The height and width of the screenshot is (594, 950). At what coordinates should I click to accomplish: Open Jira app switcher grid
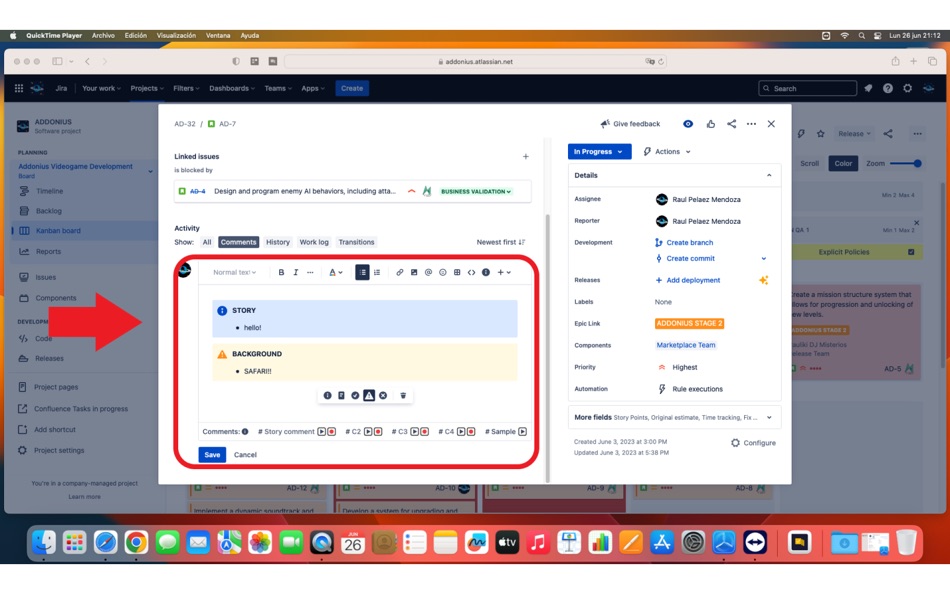tap(19, 88)
